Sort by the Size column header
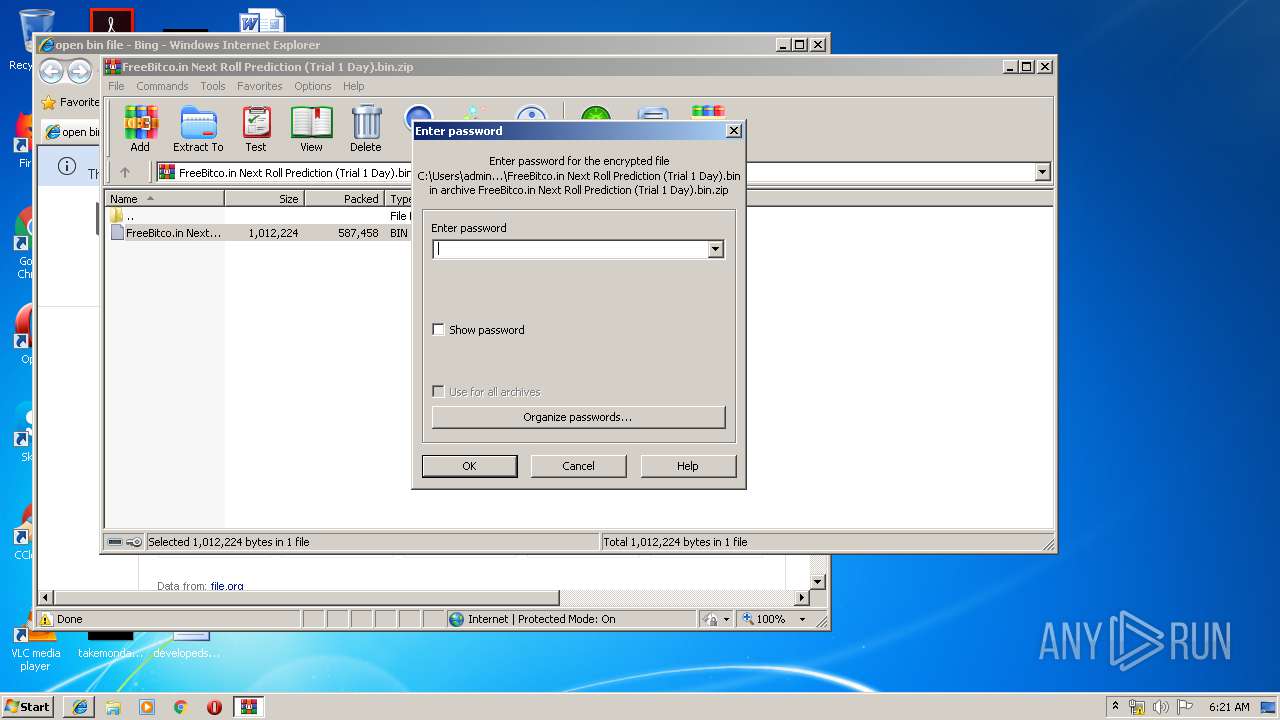The width and height of the screenshot is (1280, 720). [265, 199]
